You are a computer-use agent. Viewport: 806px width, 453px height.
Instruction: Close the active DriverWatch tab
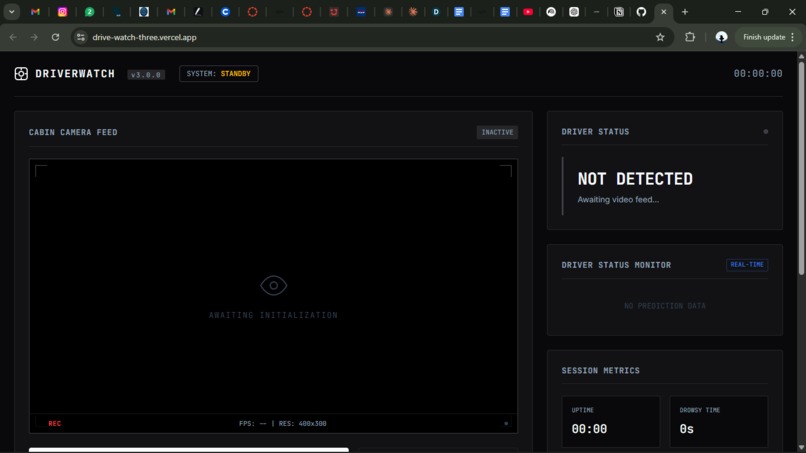pyautogui.click(x=664, y=12)
